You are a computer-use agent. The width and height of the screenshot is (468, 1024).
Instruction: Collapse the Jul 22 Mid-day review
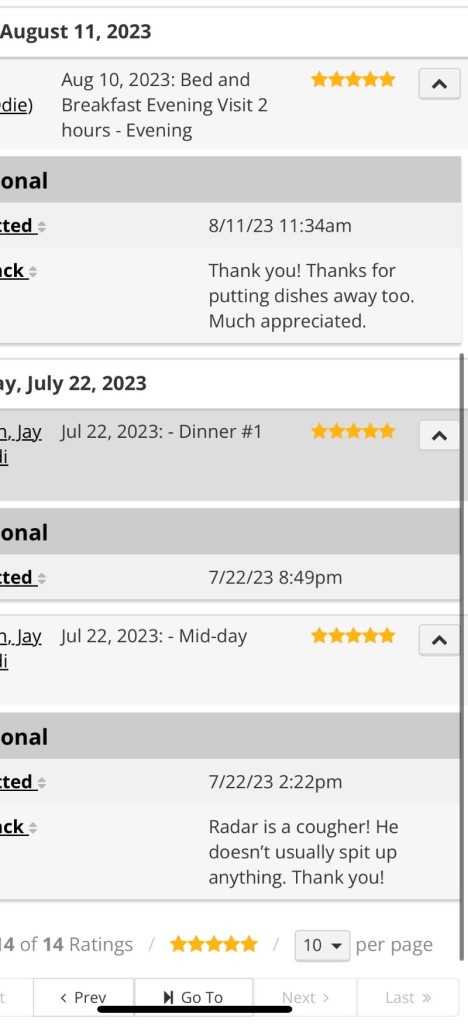(x=439, y=640)
